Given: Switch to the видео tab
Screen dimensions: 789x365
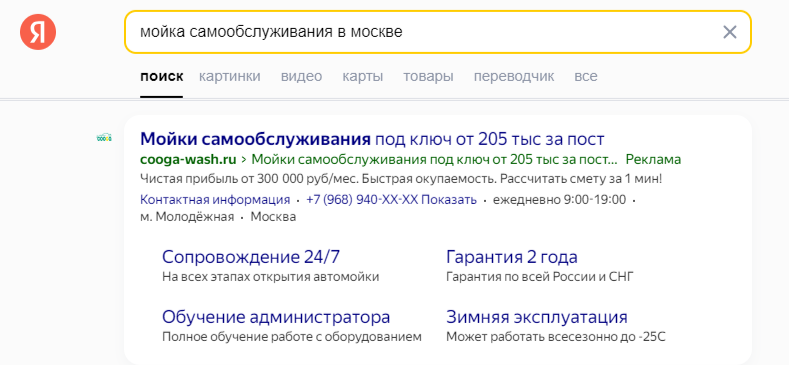Looking at the screenshot, I should (301, 77).
